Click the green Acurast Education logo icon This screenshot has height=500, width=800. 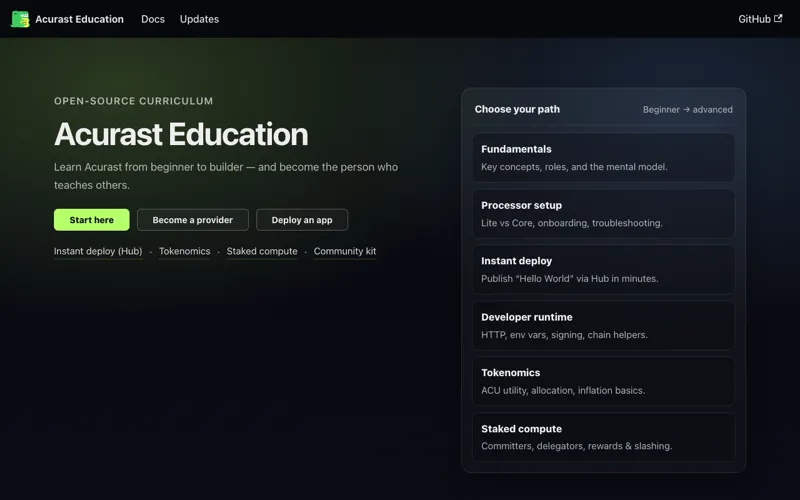[20, 19]
